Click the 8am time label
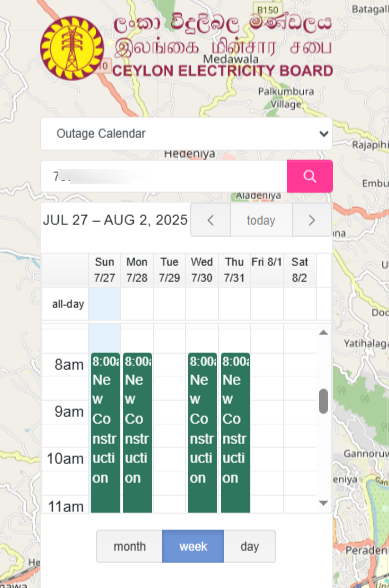The height and width of the screenshot is (588, 389). (69, 364)
